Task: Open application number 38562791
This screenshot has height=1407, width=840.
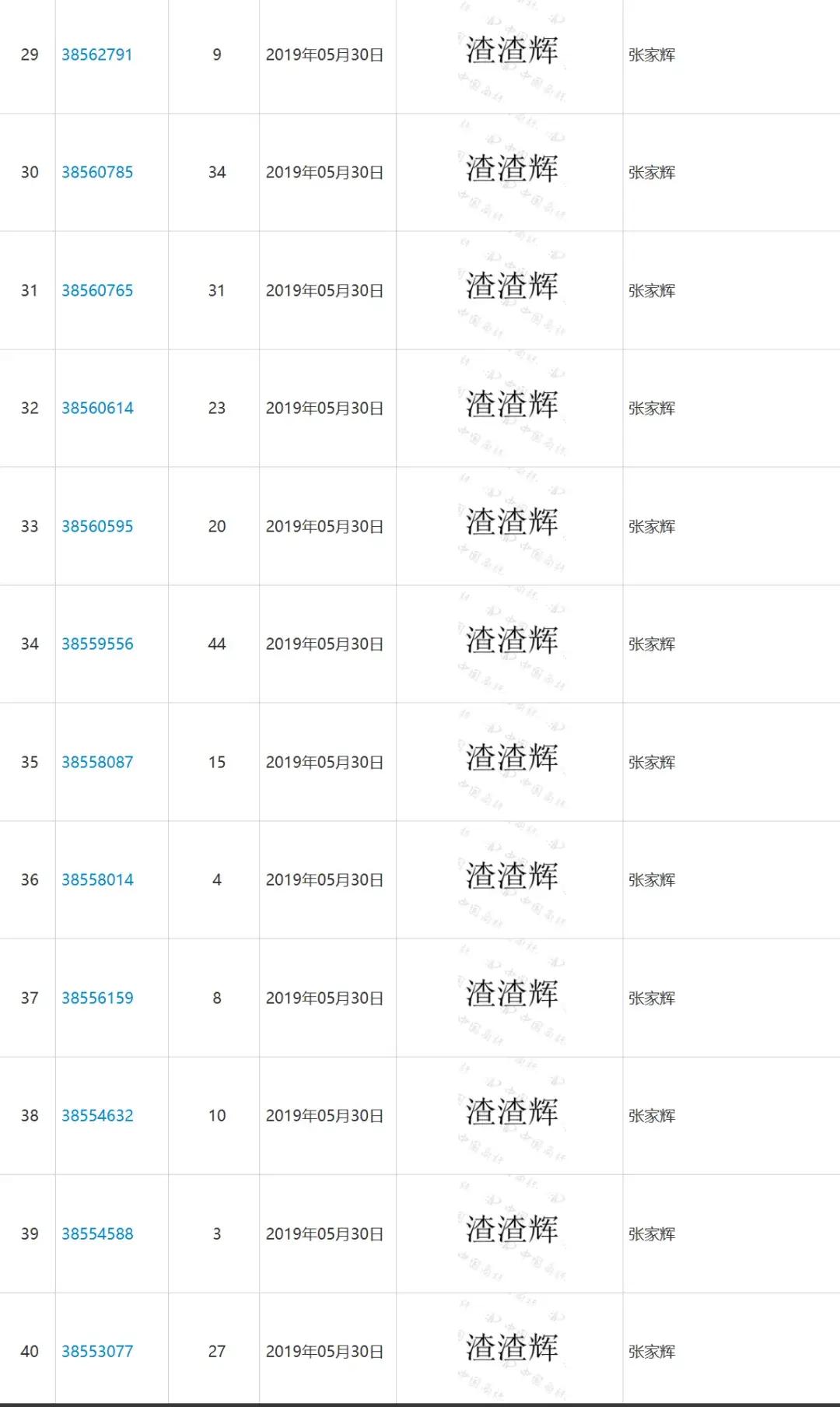Action: coord(97,54)
